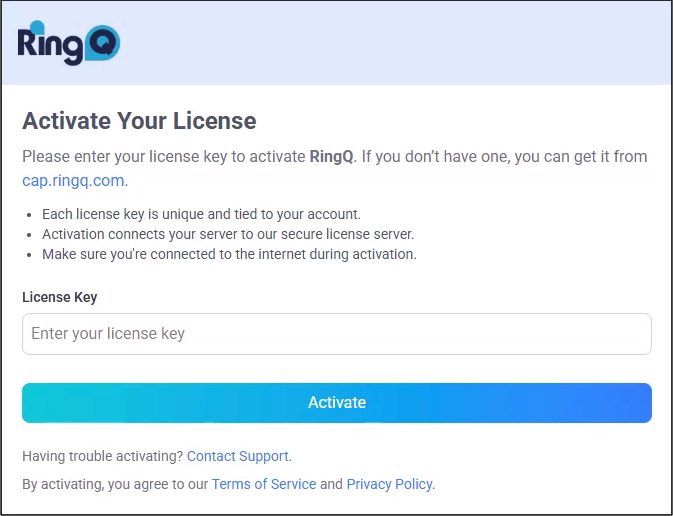Click the 'Each license key is unique' bullet
Image resolution: width=673 pixels, height=516 pixels.
point(201,214)
